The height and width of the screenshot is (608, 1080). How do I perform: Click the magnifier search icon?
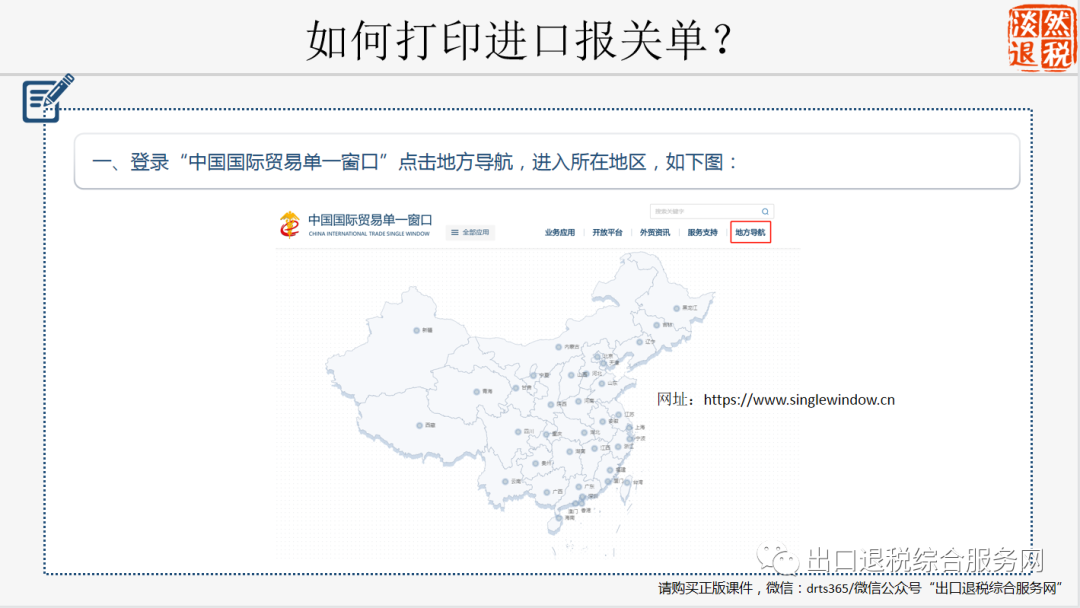click(765, 211)
